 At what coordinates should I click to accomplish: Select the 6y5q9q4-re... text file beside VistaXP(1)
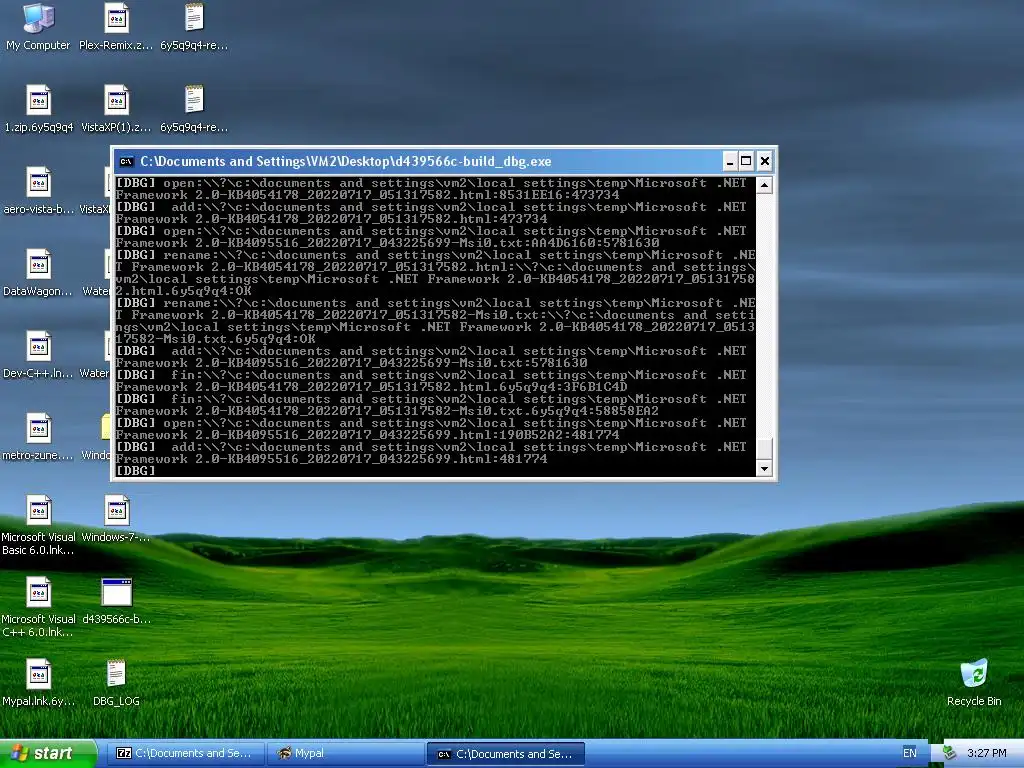click(x=194, y=109)
